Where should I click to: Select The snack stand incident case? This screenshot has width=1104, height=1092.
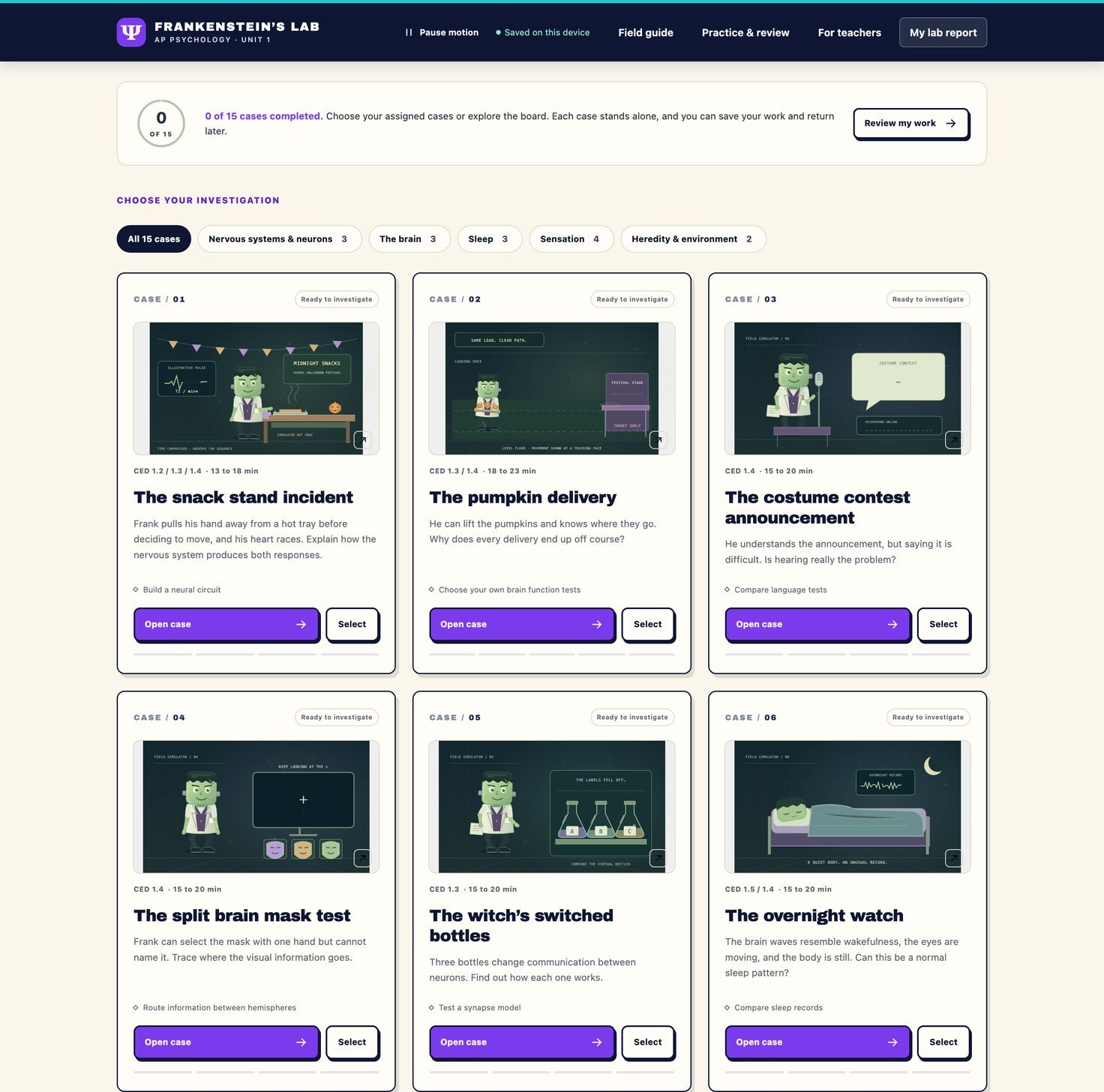click(352, 624)
